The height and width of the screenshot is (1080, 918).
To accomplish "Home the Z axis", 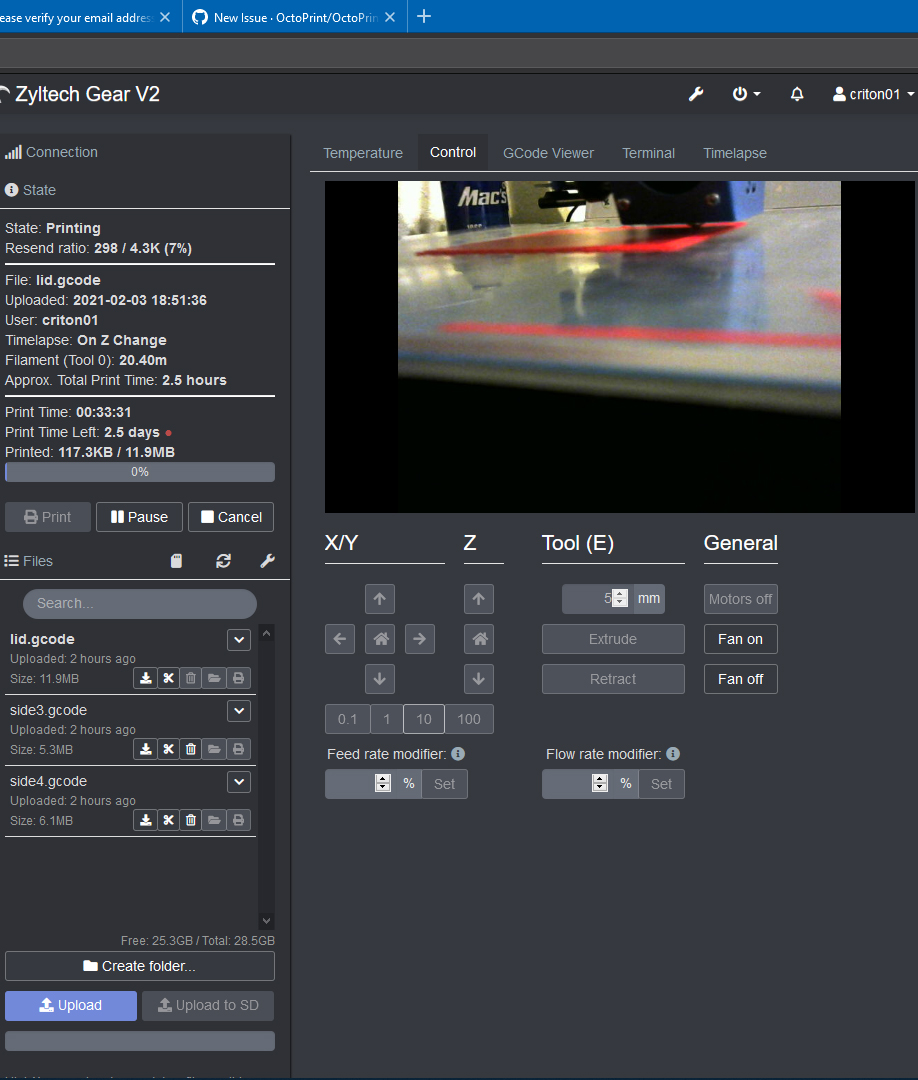I will 479,639.
